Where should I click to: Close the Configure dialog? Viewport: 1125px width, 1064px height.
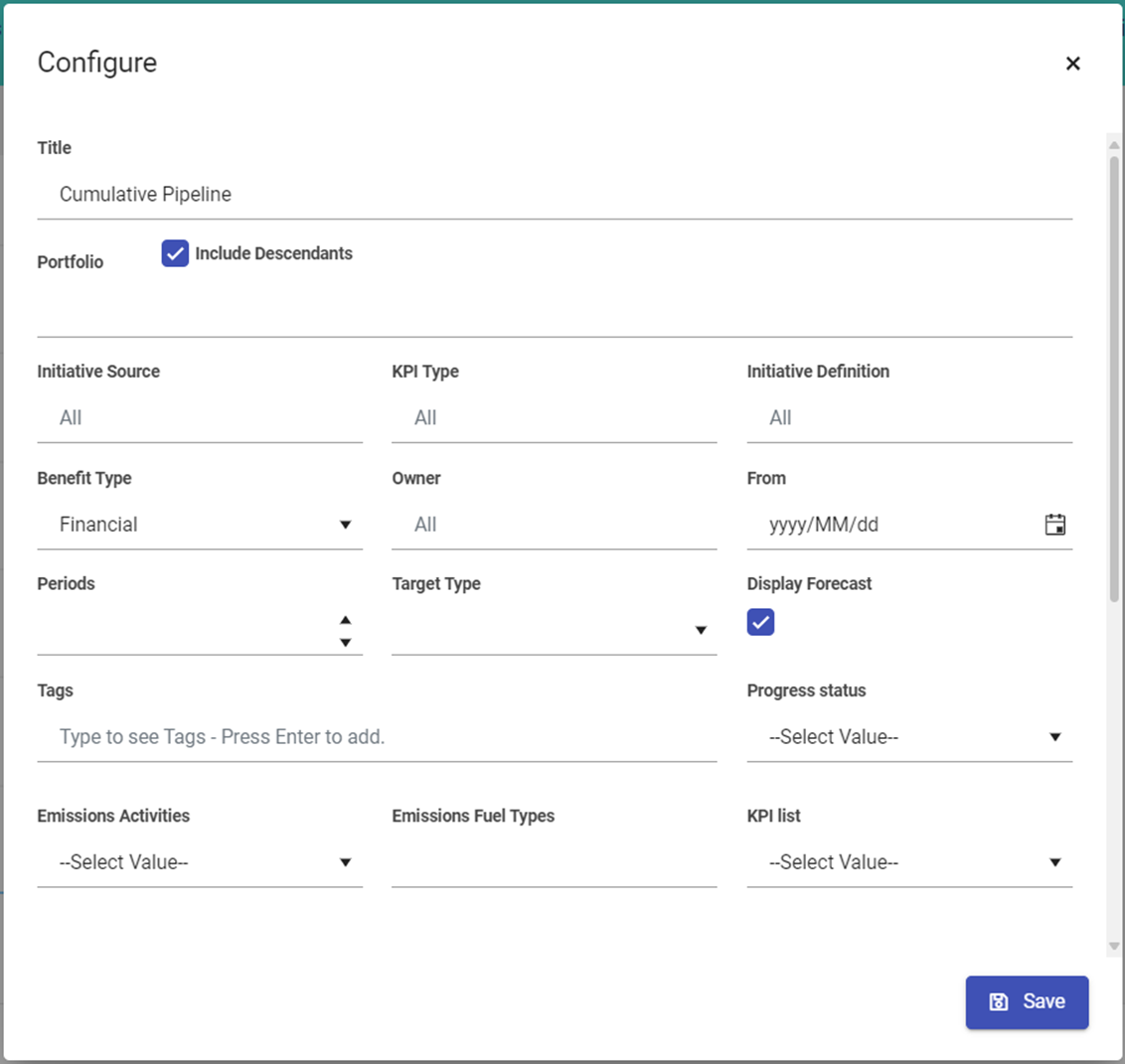[1072, 64]
